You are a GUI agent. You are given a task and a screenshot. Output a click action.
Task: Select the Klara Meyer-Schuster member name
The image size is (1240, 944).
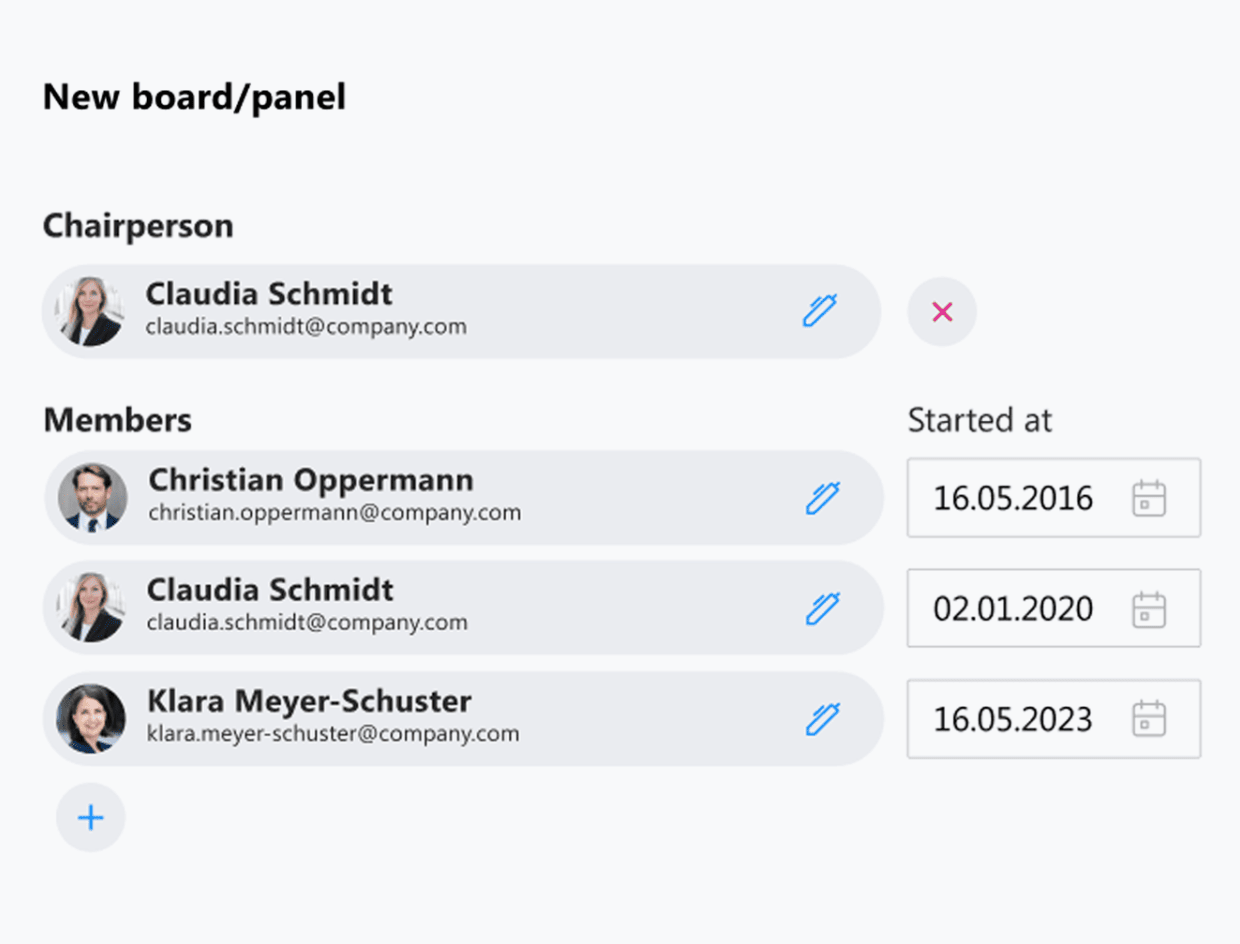[309, 701]
